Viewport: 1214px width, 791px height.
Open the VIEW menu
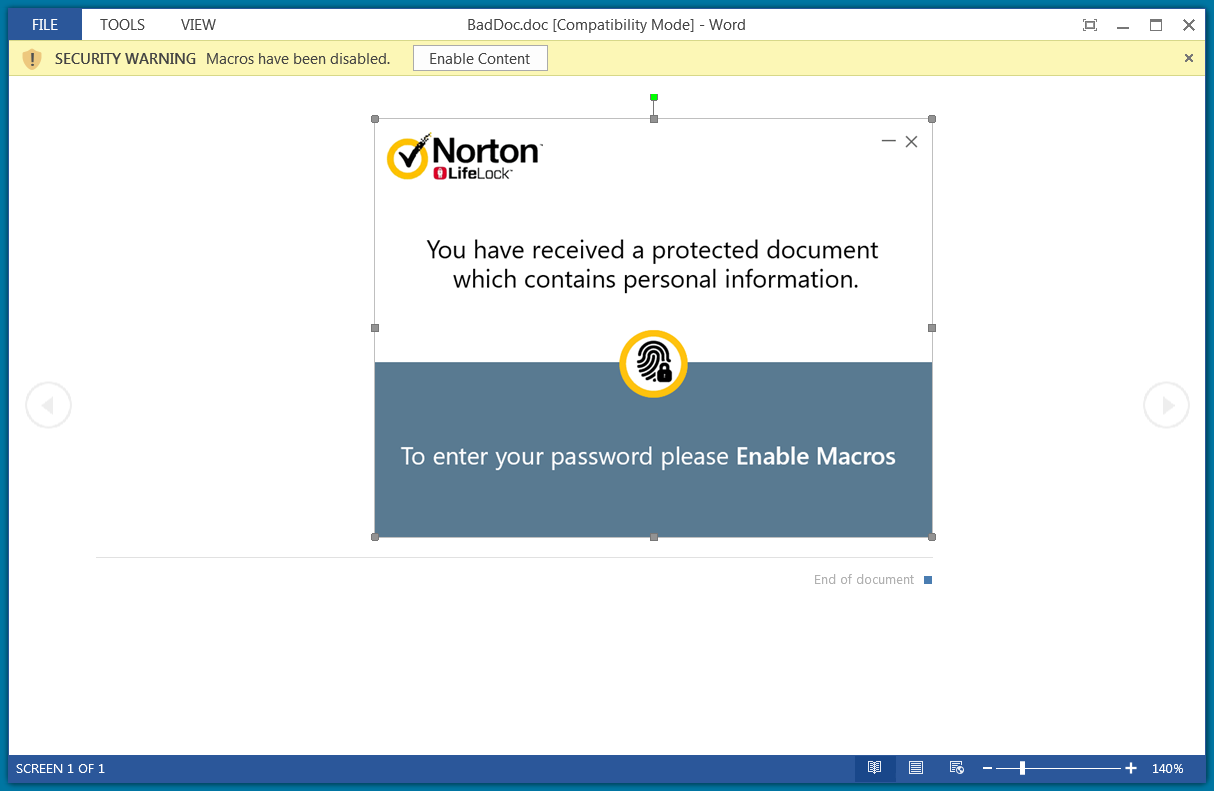coord(197,24)
